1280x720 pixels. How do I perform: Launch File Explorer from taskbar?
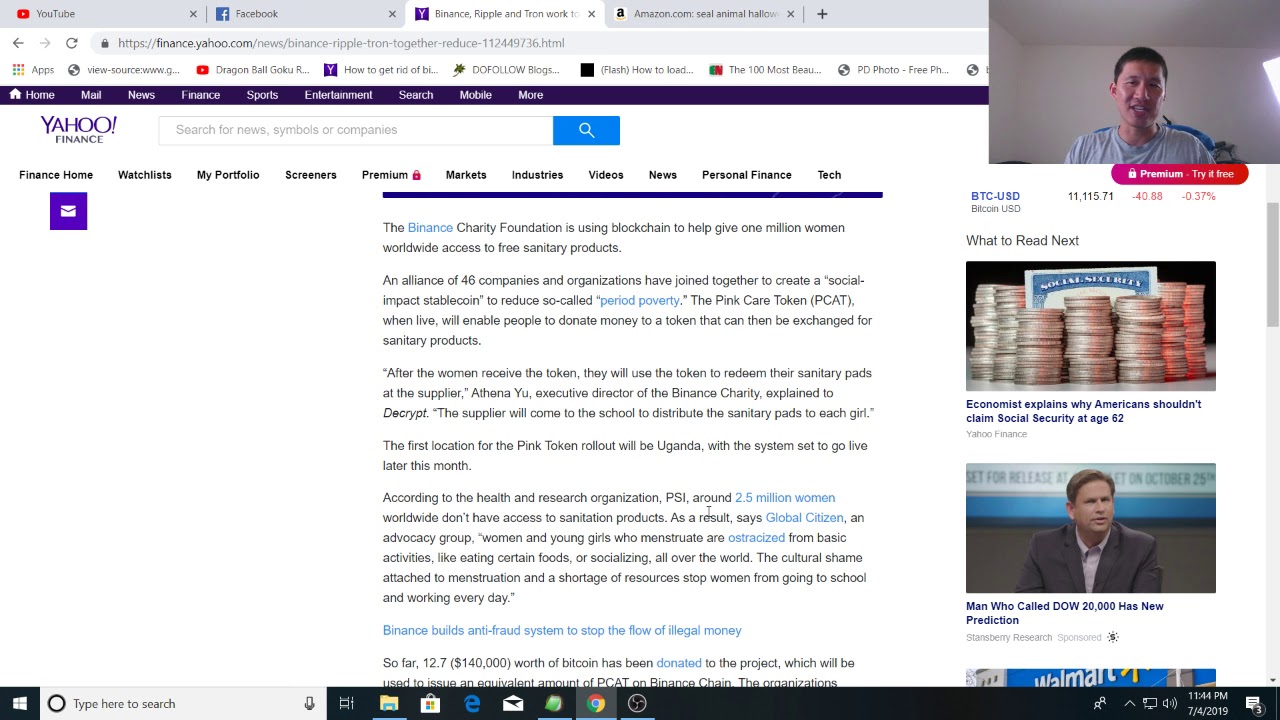[x=389, y=704]
